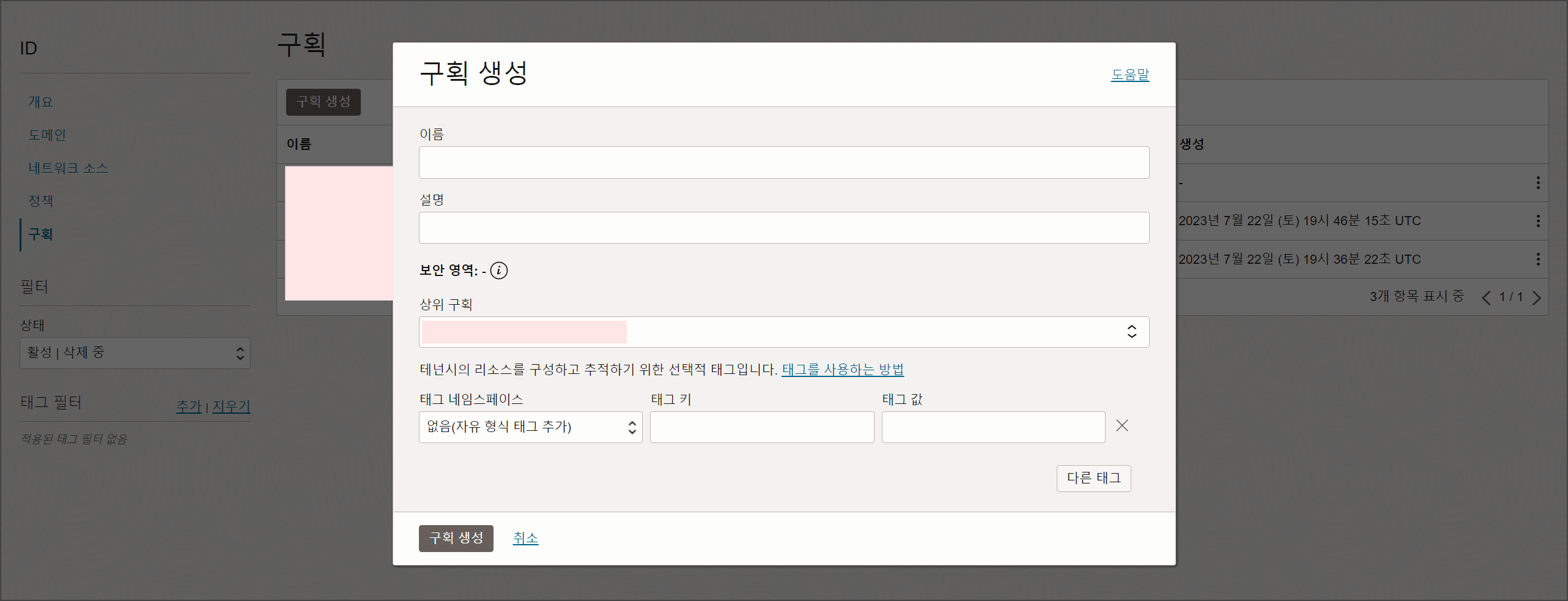Open actions menu for 19시 46분 15초 row
The width and height of the screenshot is (1568, 601).
point(1538,221)
